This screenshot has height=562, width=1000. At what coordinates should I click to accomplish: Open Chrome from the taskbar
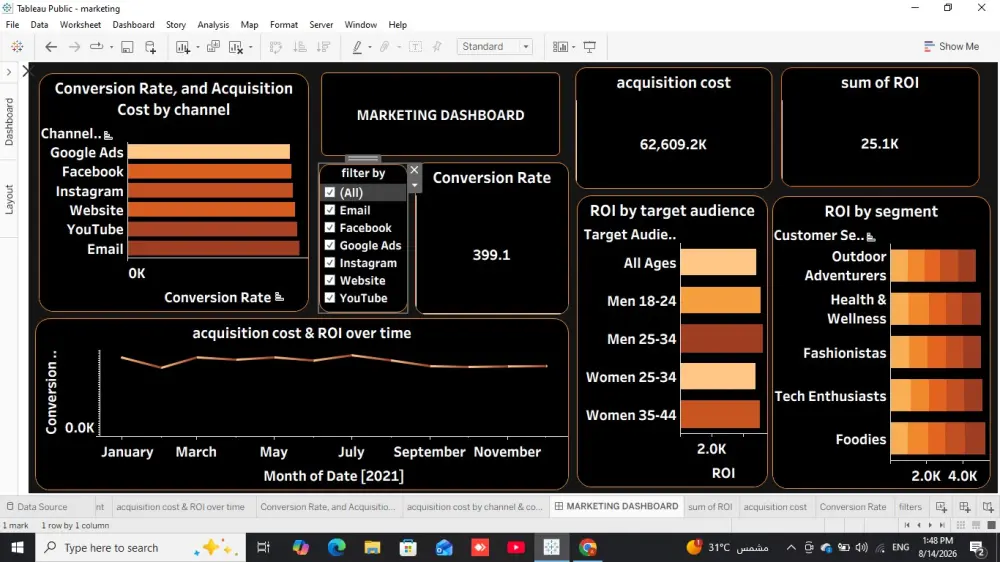pyautogui.click(x=587, y=547)
